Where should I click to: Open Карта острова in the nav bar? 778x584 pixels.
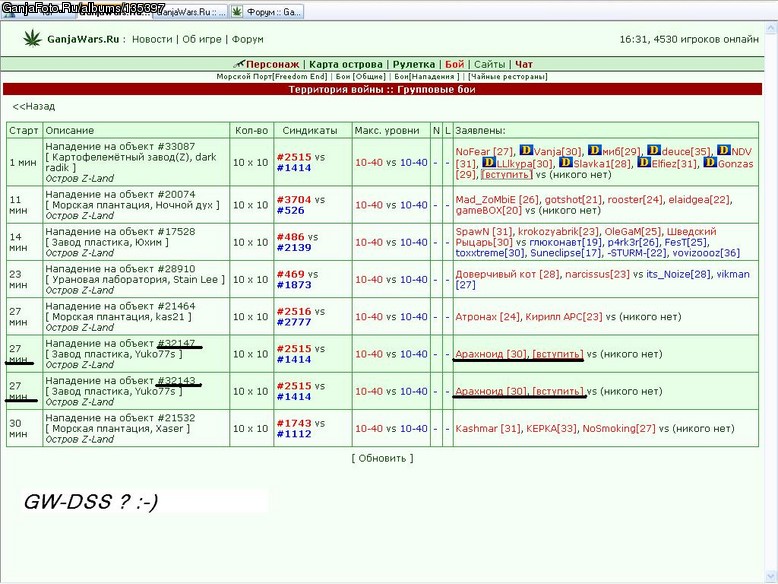click(346, 65)
